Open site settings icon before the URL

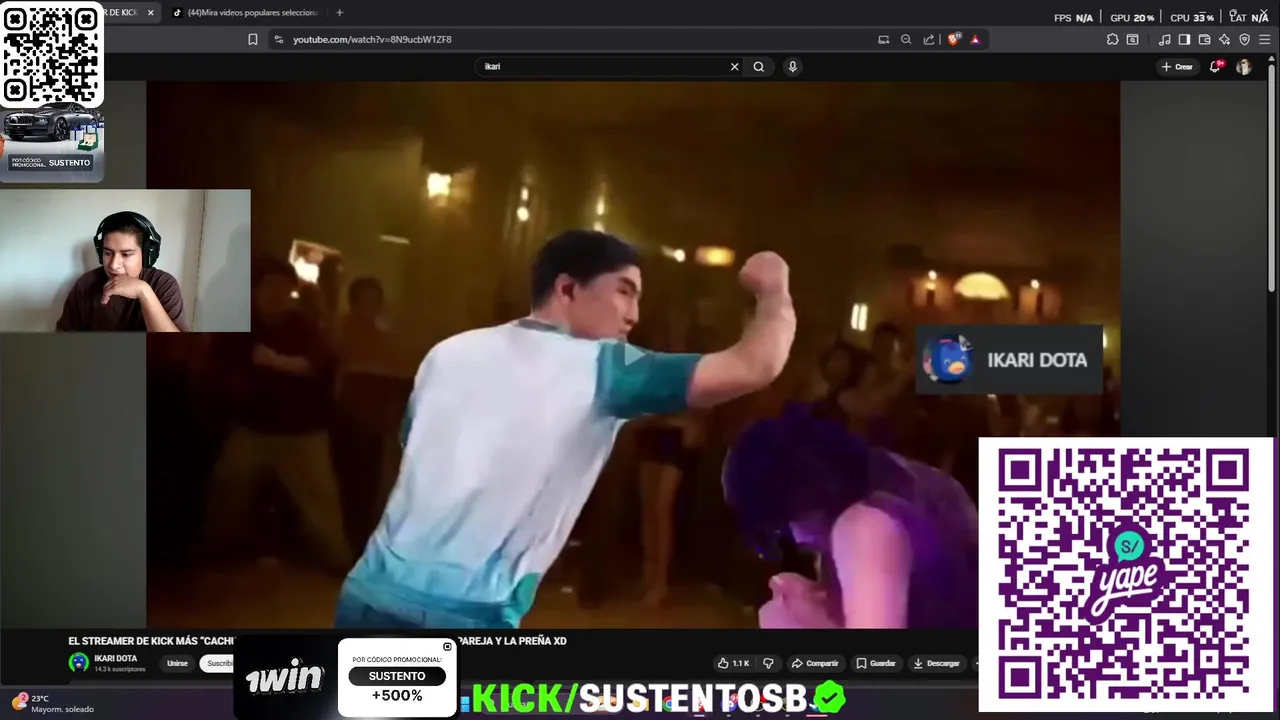tap(278, 39)
